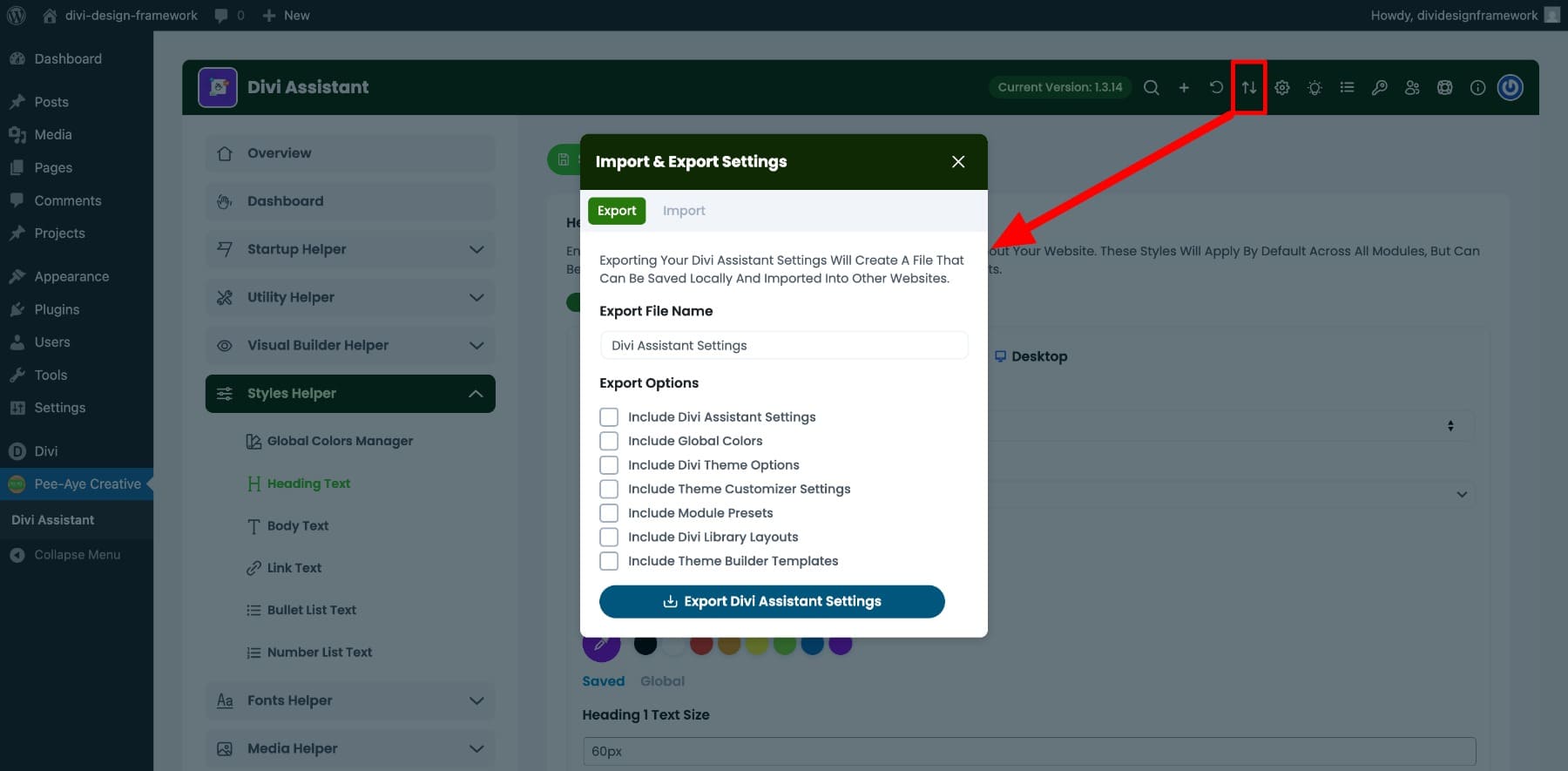Click the blue power icon in header
The width and height of the screenshot is (1568, 771).
[x=1511, y=87]
